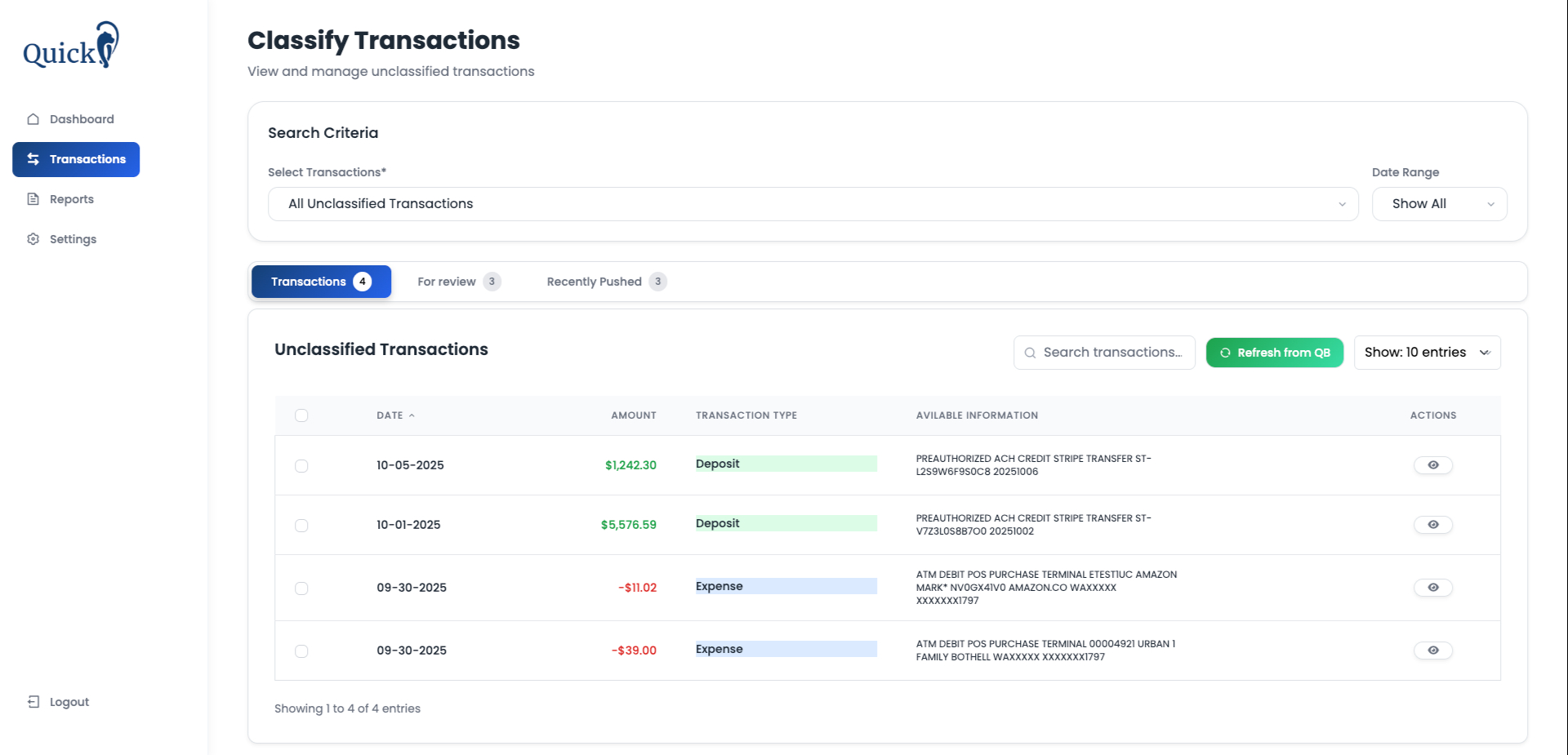
Task: View details of the -$39.00 expense
Action: click(x=1432, y=651)
